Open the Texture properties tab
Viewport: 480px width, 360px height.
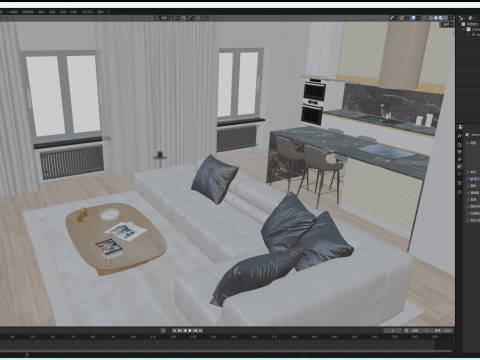[459, 192]
